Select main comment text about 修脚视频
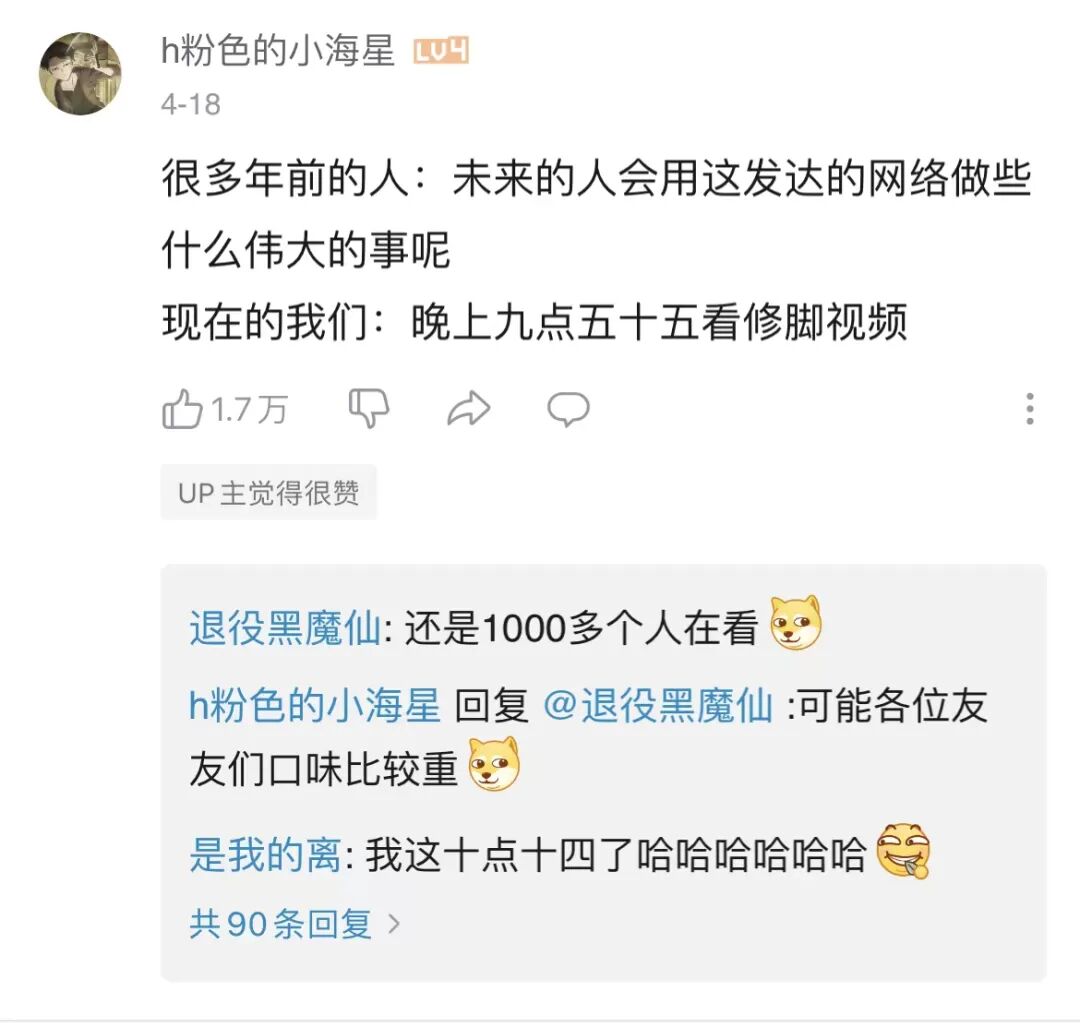Viewport: 1080px width, 1027px height. pos(596,250)
